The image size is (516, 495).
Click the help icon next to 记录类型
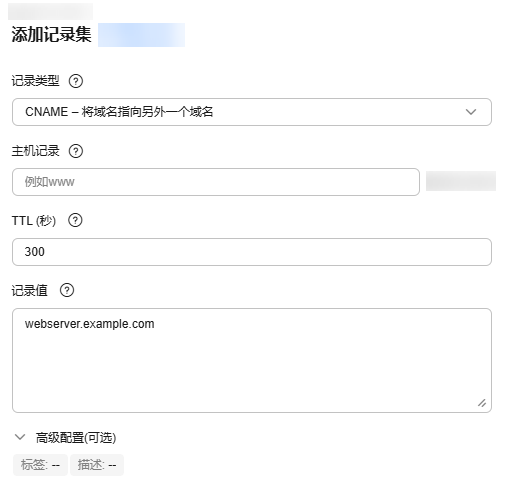[76, 81]
